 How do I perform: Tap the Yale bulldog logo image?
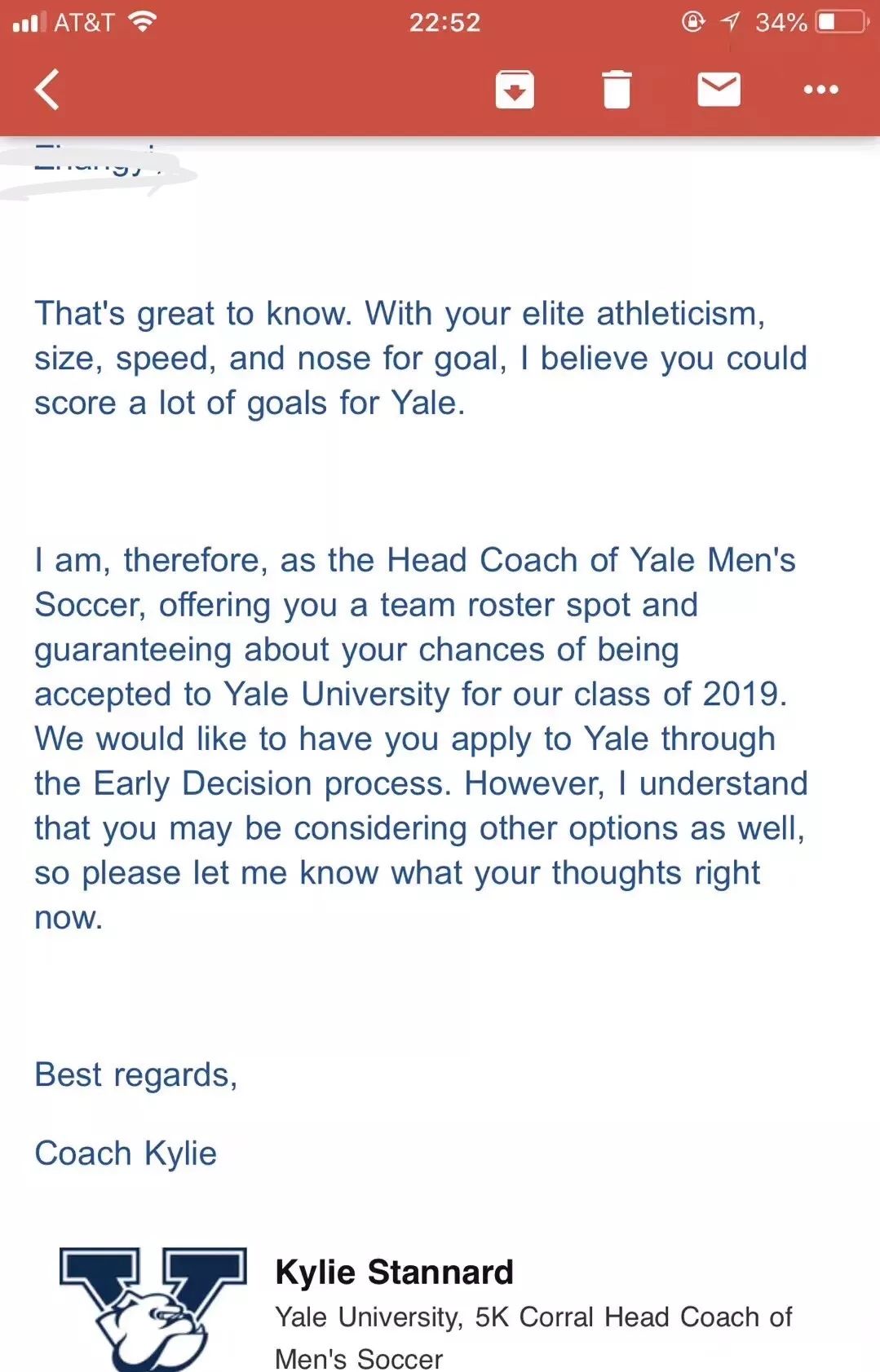153,1308
